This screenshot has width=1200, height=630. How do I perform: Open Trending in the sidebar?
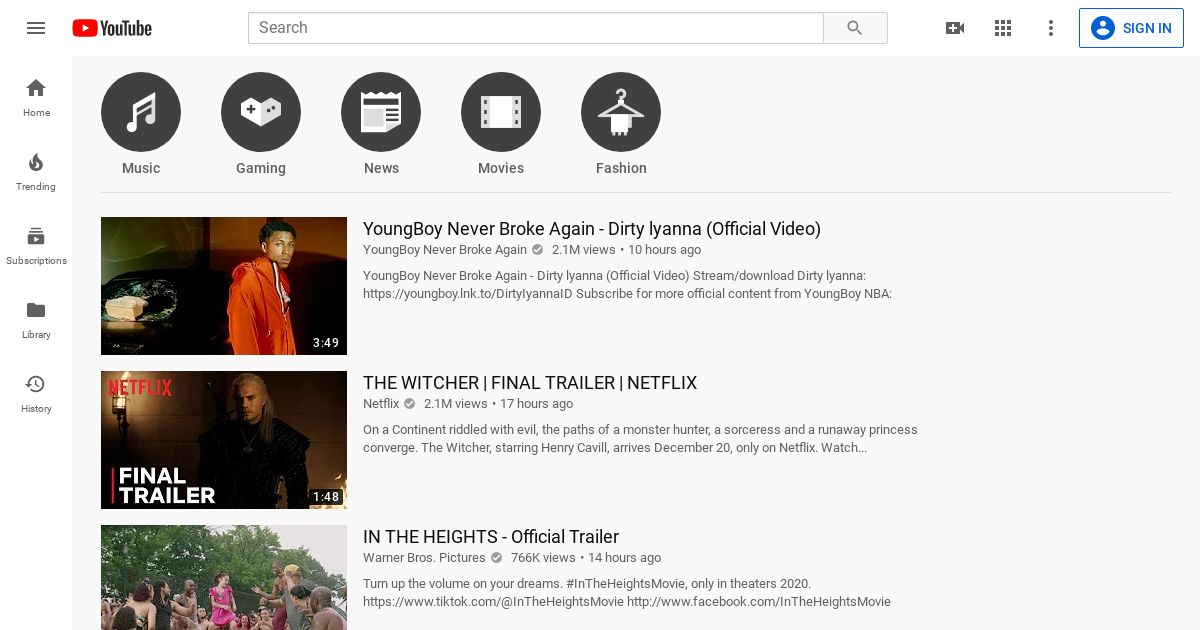36,171
